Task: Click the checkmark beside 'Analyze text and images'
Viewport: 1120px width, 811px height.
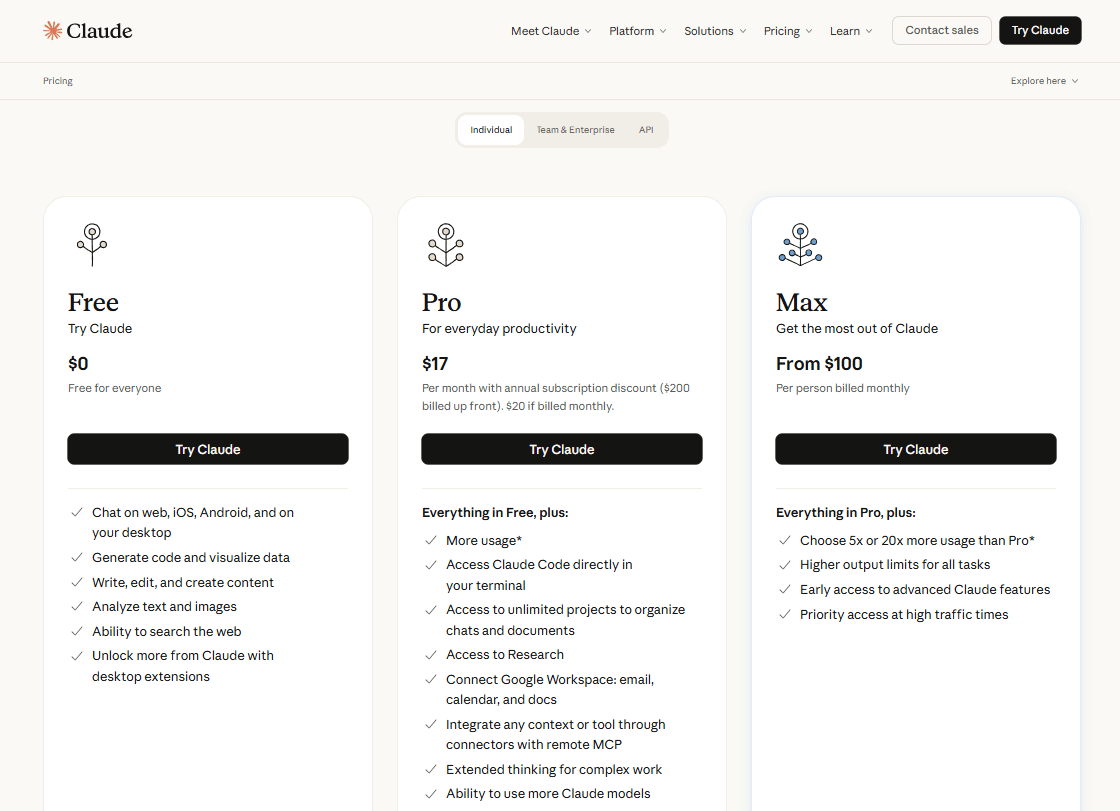Action: [76, 607]
